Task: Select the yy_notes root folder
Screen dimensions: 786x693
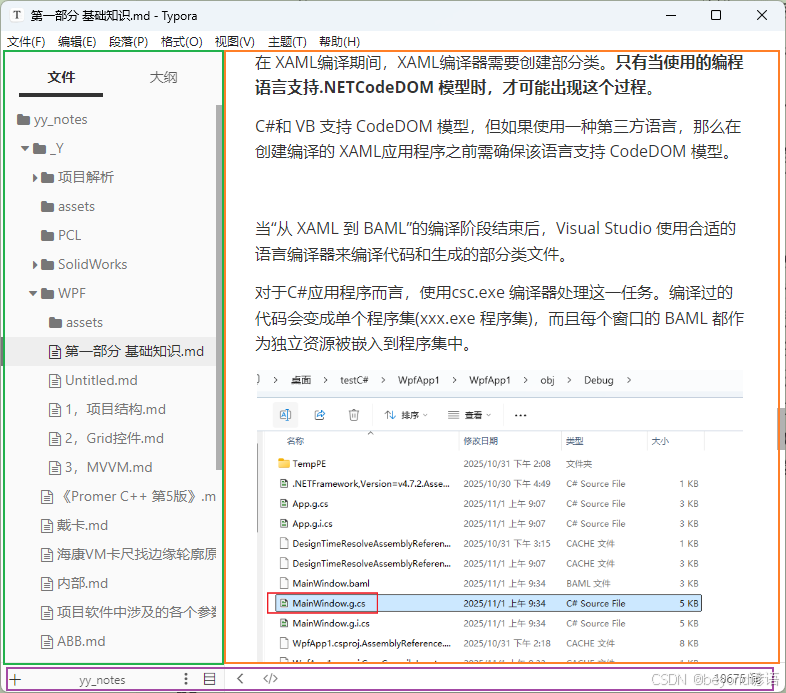Action: (x=52, y=119)
